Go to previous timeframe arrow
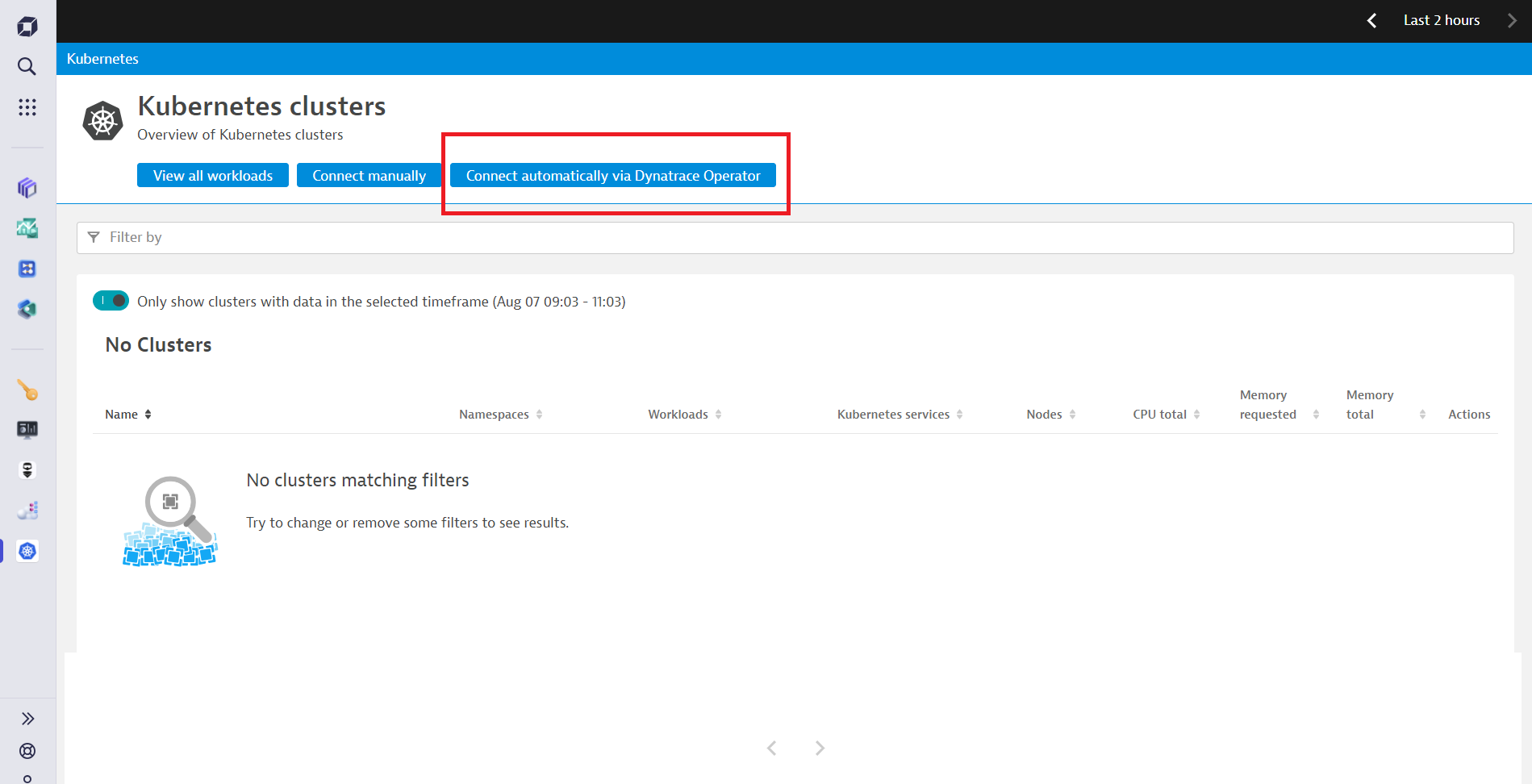The width and height of the screenshot is (1532, 784). [x=1371, y=21]
